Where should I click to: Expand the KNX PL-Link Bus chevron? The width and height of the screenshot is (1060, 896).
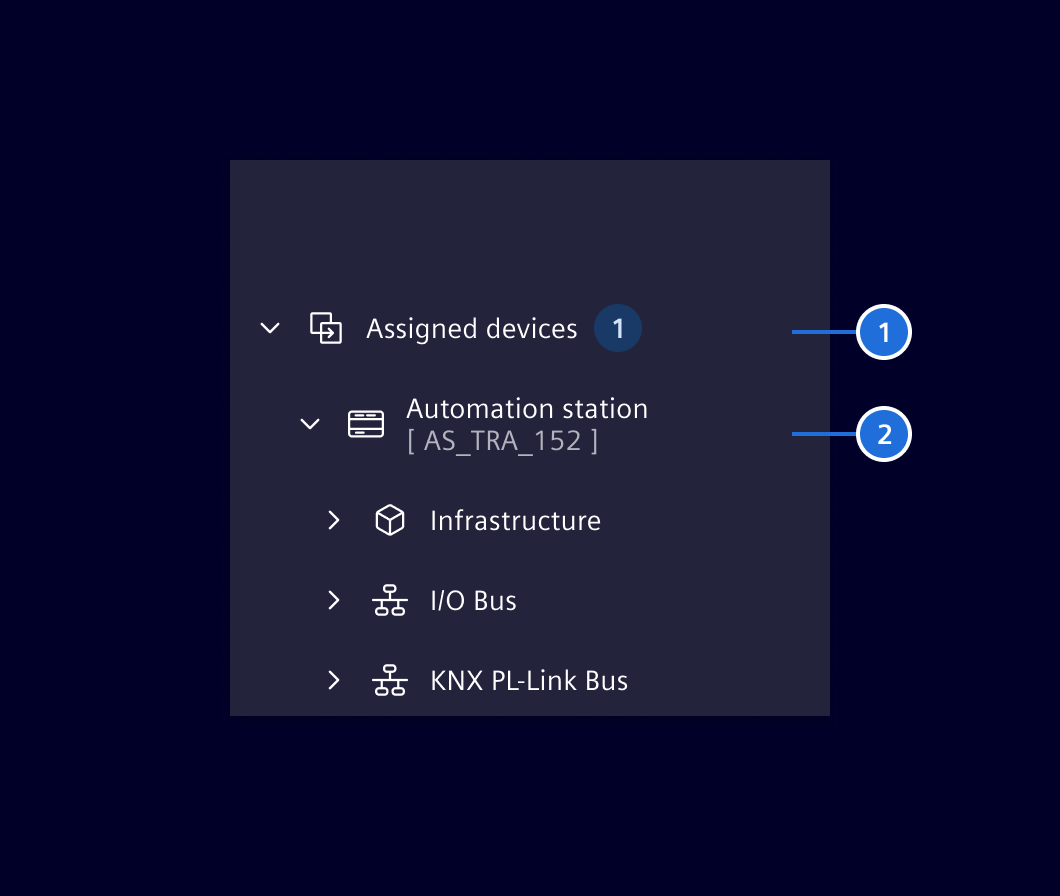coord(334,680)
